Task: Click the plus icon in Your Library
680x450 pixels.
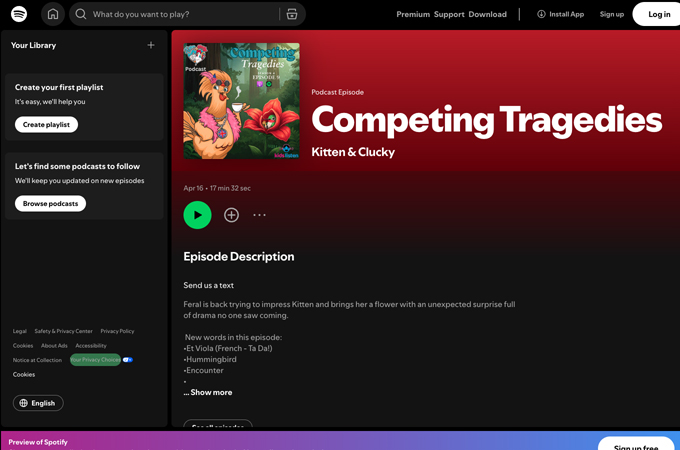Action: [151, 45]
